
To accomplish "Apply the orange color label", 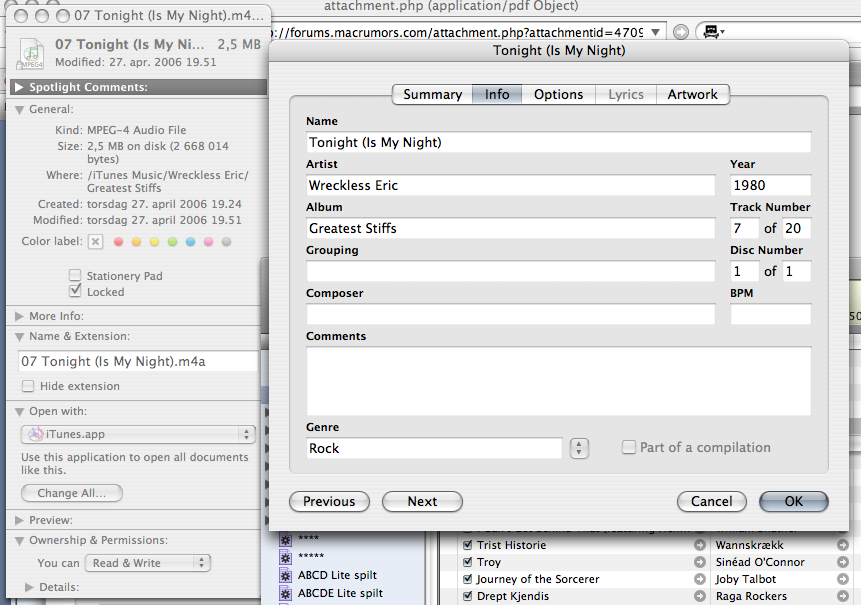I will [x=137, y=242].
